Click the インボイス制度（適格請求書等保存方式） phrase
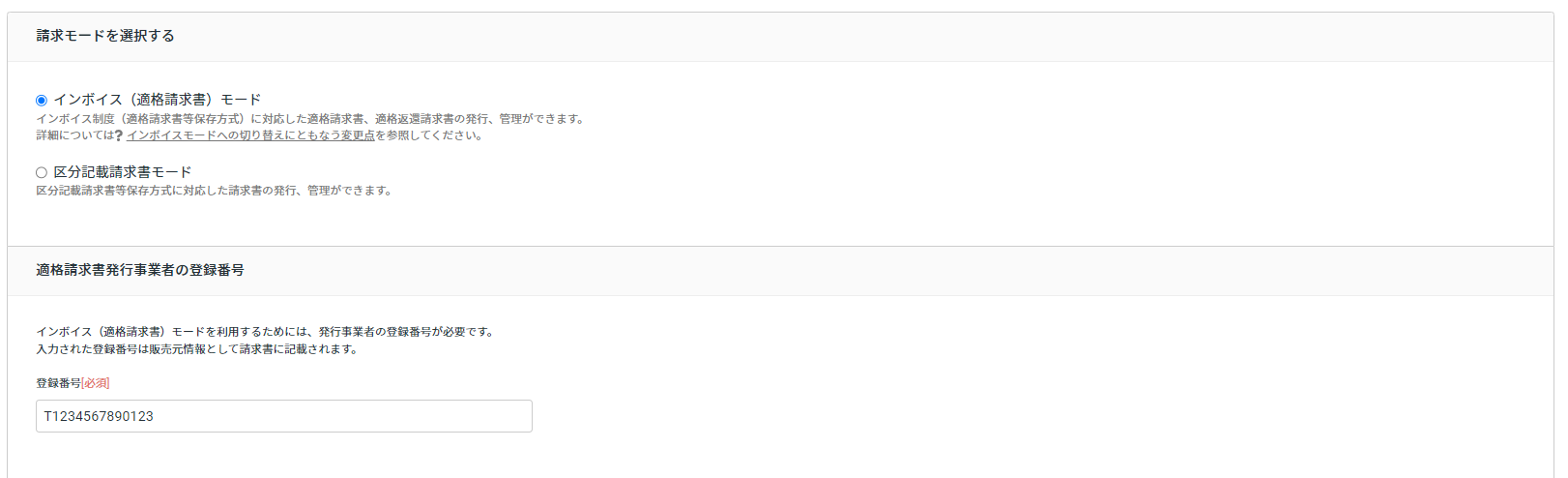 pyautogui.click(x=141, y=119)
